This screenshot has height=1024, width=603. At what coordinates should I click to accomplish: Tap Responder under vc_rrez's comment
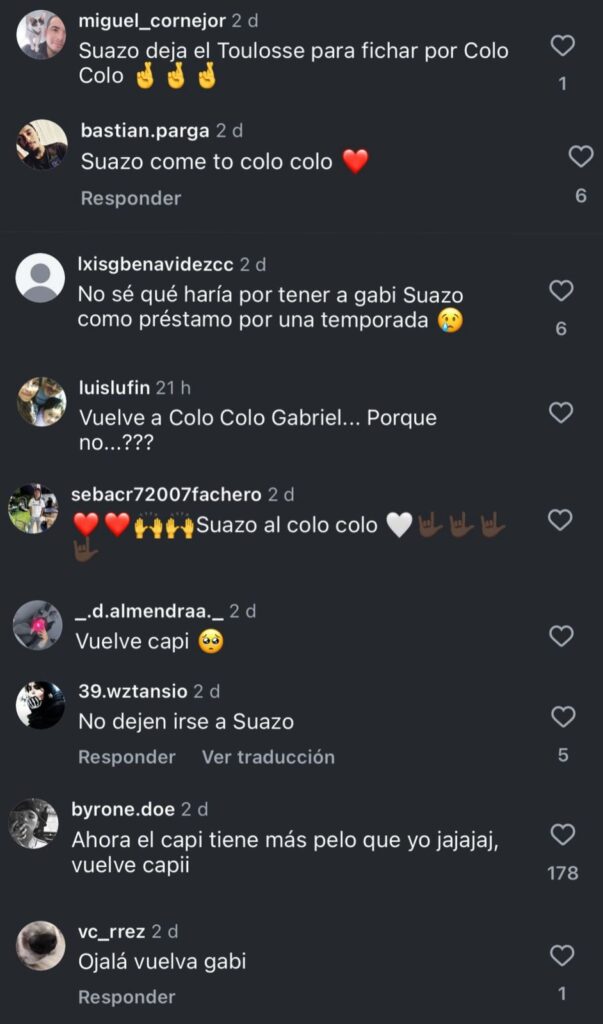coord(127,997)
